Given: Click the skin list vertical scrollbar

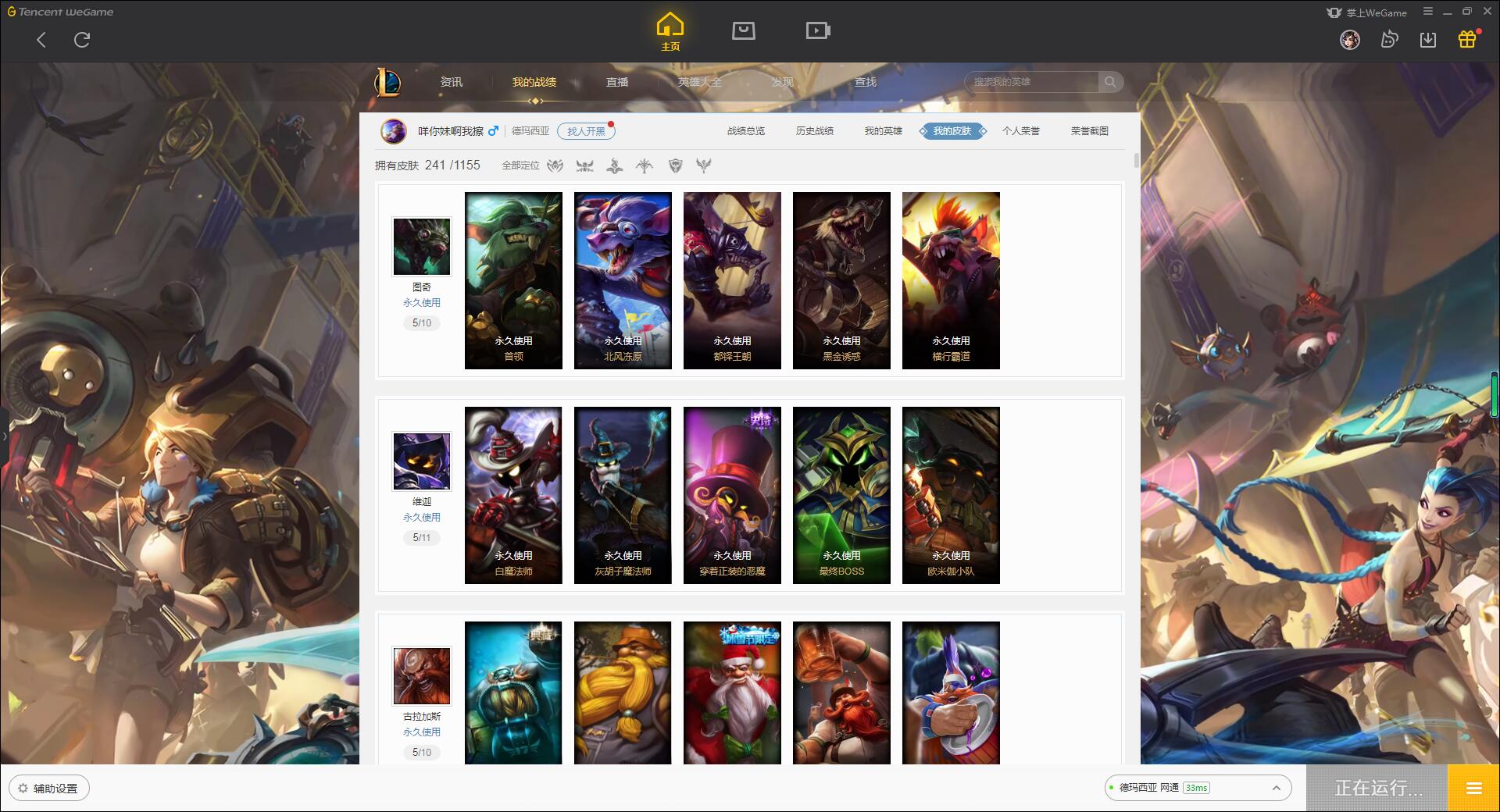Looking at the screenshot, I should 1136,160.
